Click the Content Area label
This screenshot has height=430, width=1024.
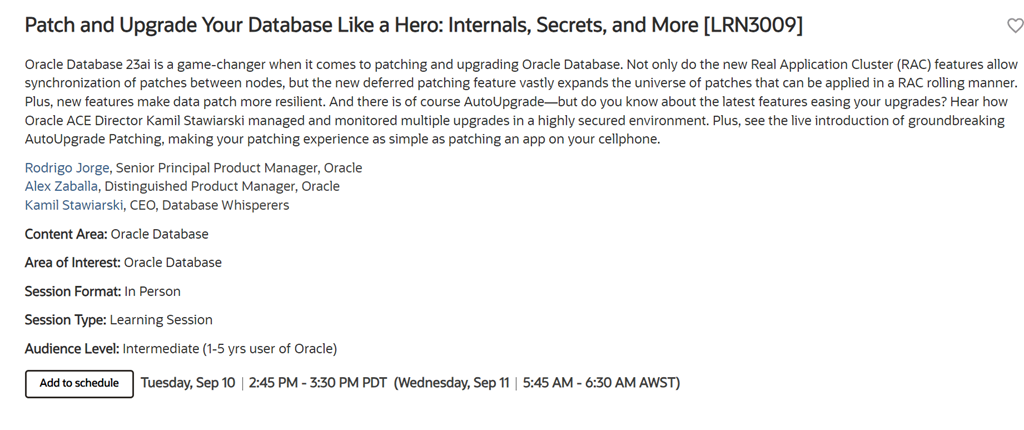(65, 234)
